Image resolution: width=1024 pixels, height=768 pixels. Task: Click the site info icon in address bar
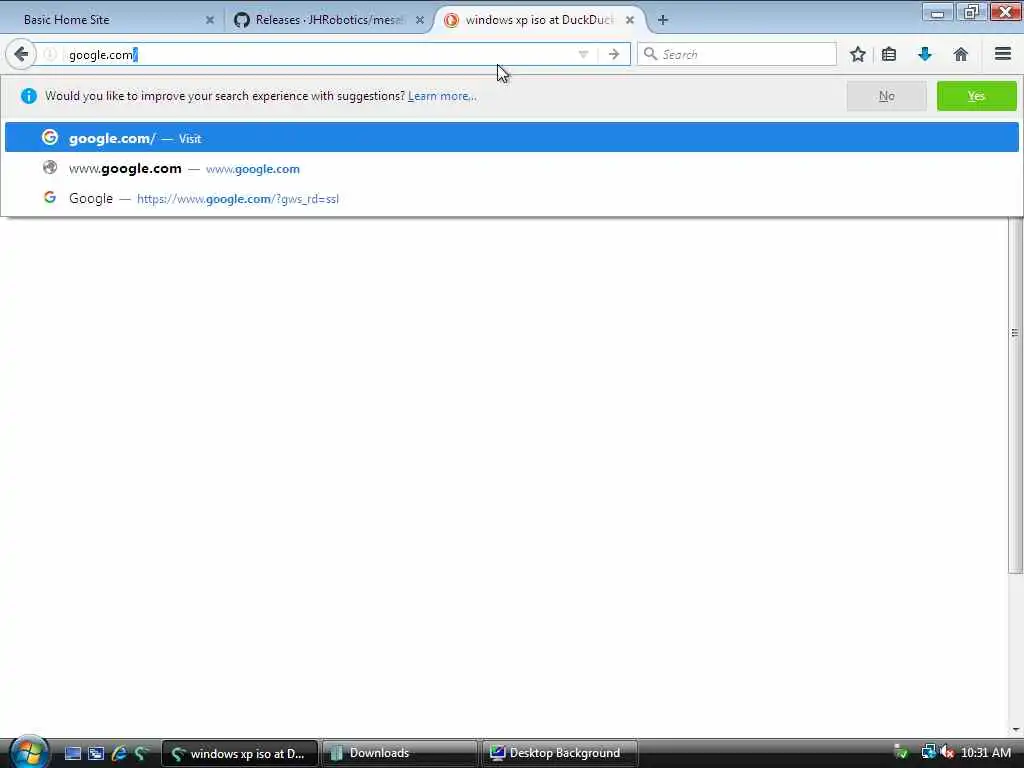pos(50,54)
